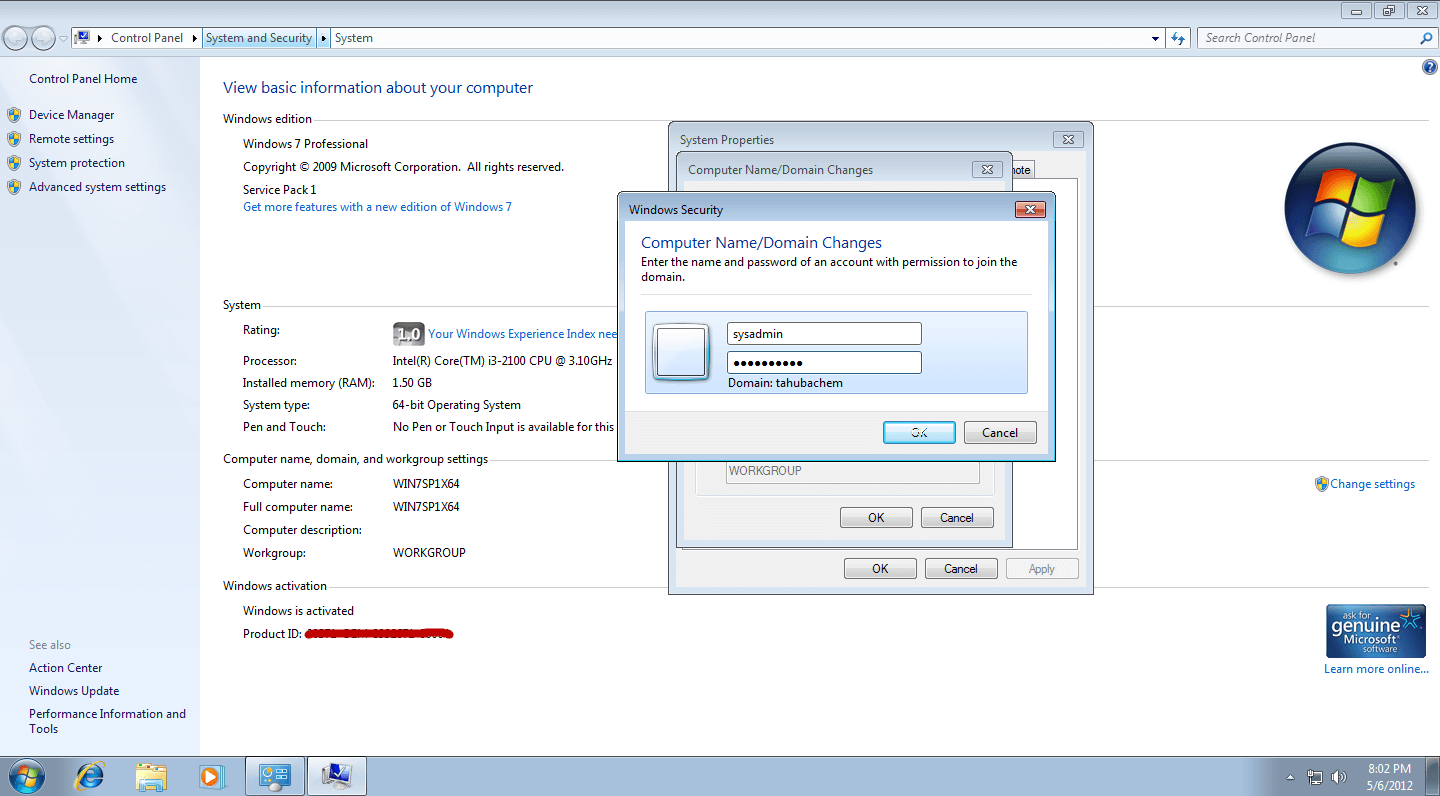
Task: Click the WORKGROUP field in Domain Changes
Action: [852, 471]
